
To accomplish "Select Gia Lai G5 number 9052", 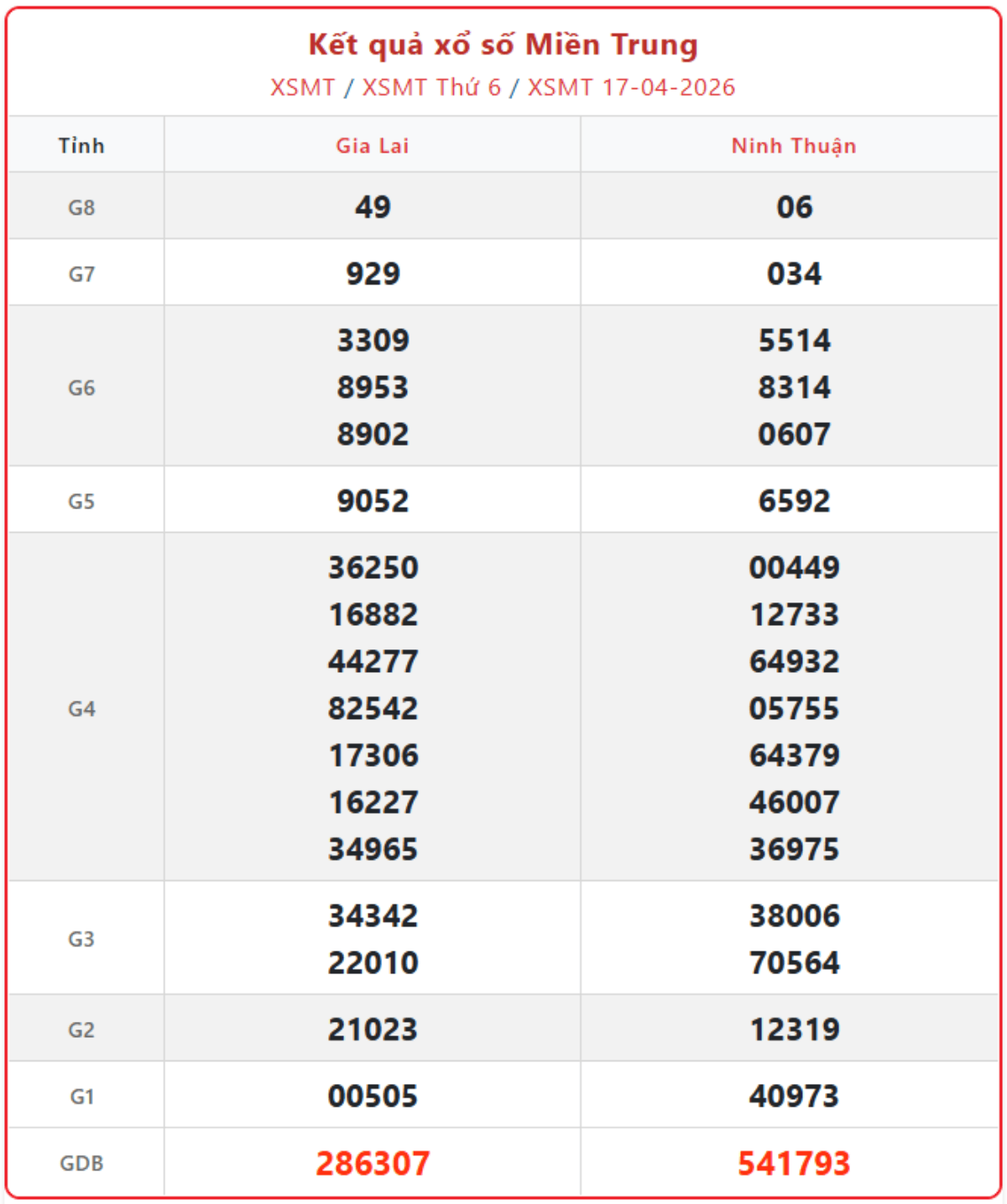I will (373, 501).
